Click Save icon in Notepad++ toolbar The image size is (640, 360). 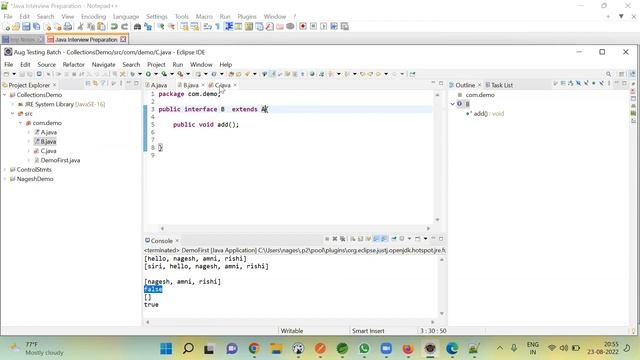pos(26,27)
